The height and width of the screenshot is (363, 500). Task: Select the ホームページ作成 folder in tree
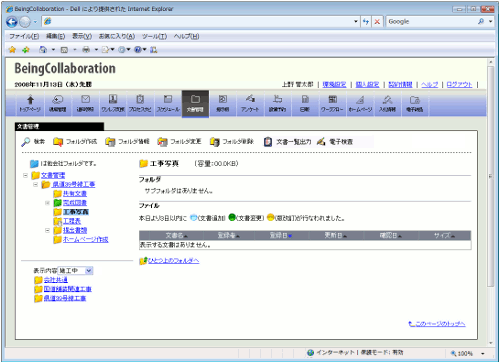coord(86,239)
